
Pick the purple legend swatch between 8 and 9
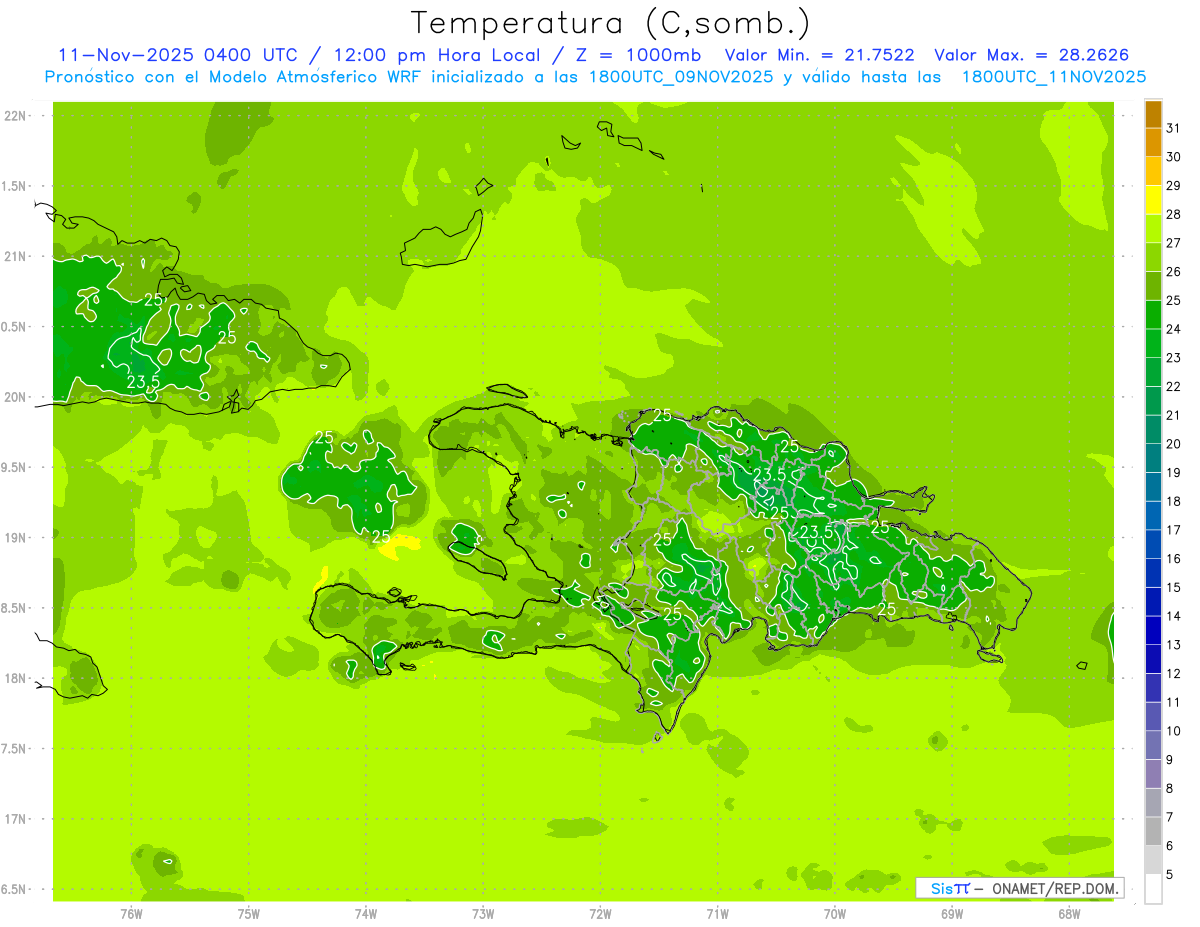(1153, 774)
